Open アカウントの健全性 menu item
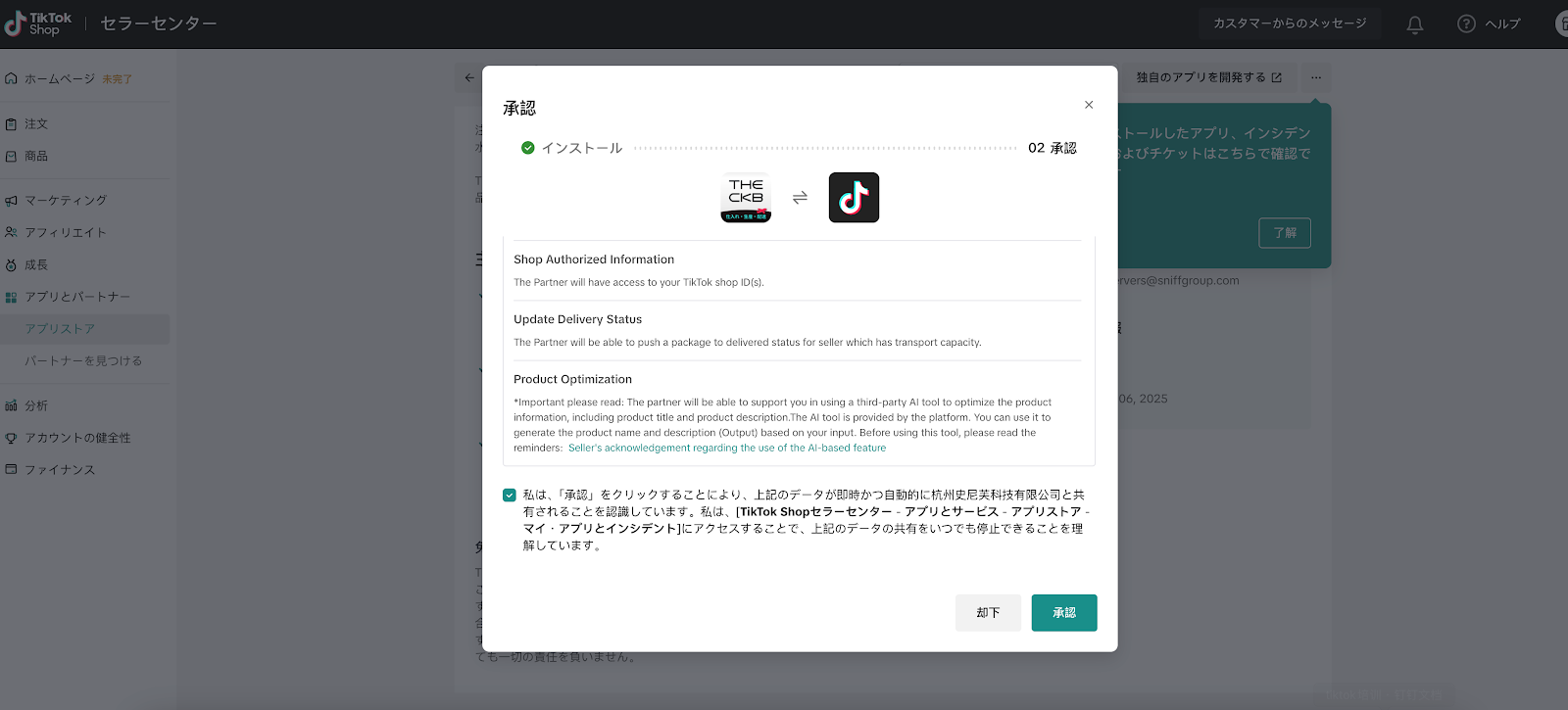The image size is (1568, 710). click(77, 438)
